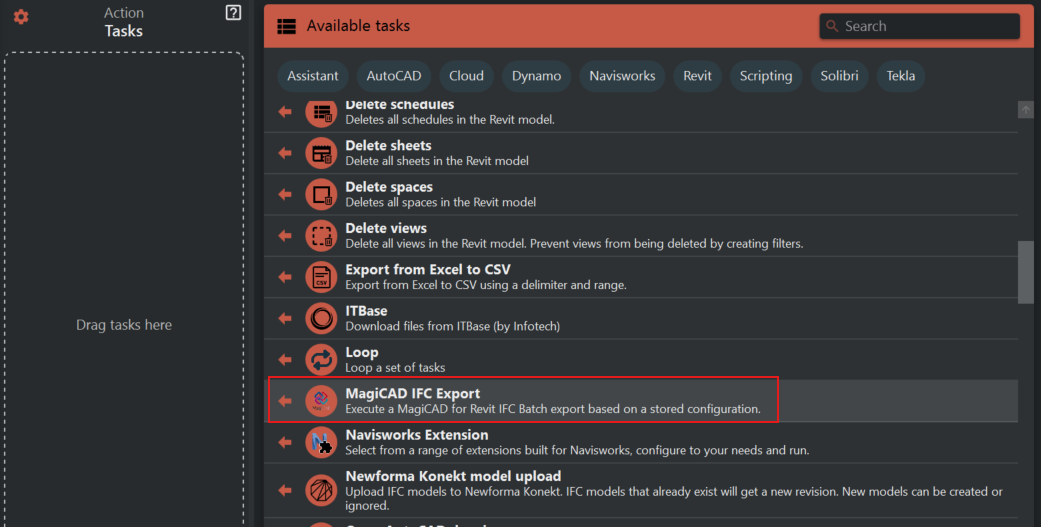Select the Navisworks Extension title
Screen dimensions: 1041x527
click(417, 435)
